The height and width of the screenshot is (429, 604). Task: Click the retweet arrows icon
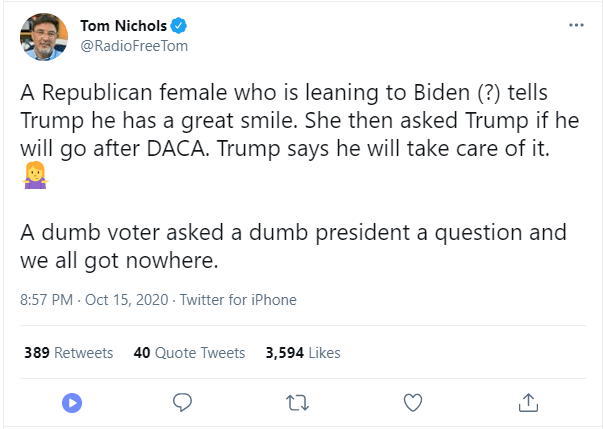point(297,402)
